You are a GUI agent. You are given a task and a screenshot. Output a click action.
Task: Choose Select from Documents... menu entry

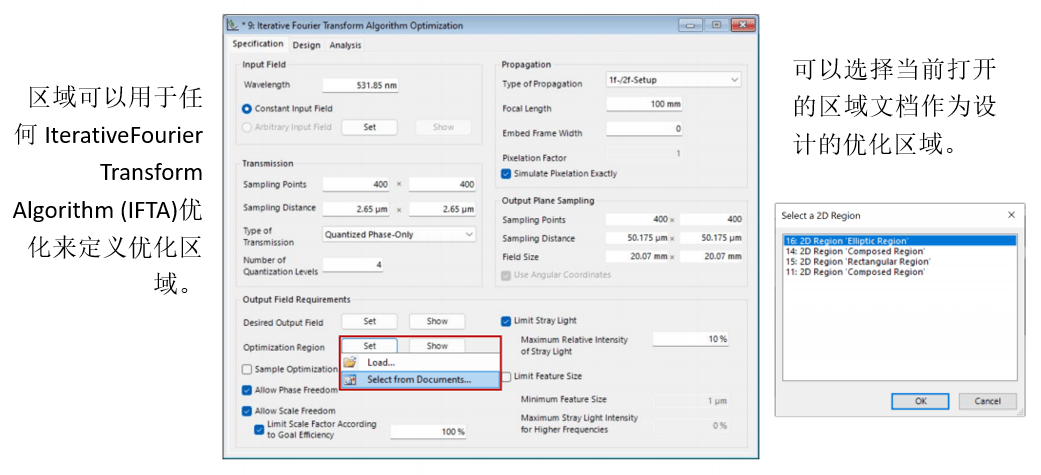(418, 380)
